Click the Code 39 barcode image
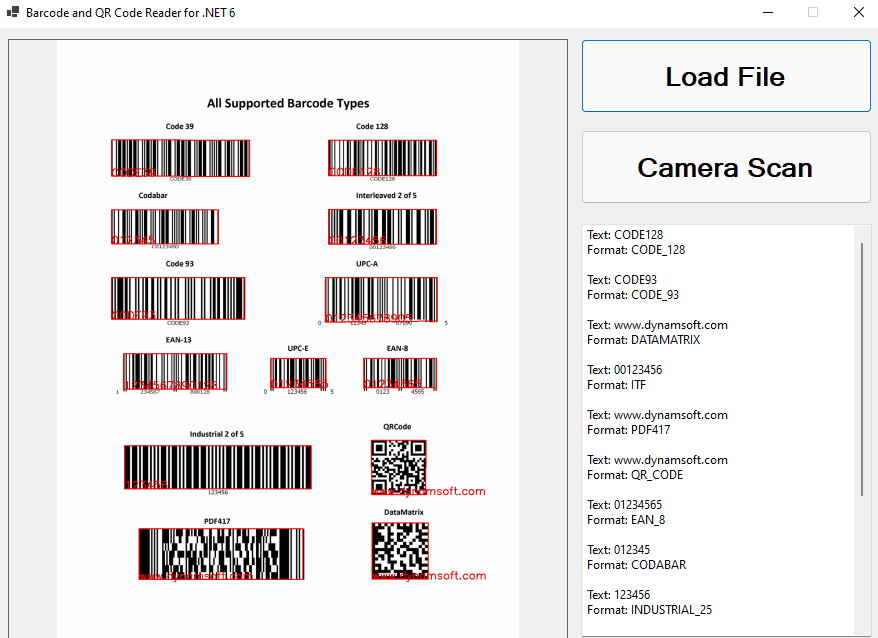The width and height of the screenshot is (878, 638). coord(180,158)
